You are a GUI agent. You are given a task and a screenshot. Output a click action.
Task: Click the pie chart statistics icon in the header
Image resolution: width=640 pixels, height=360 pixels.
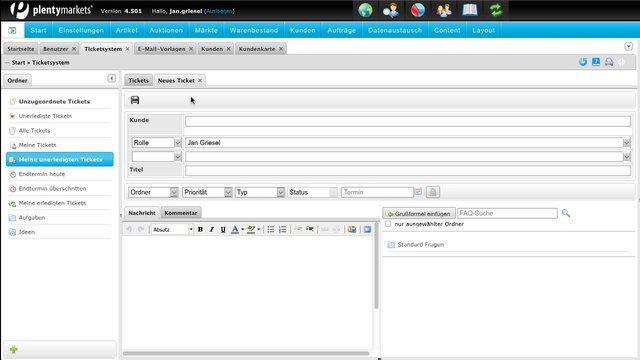click(418, 10)
